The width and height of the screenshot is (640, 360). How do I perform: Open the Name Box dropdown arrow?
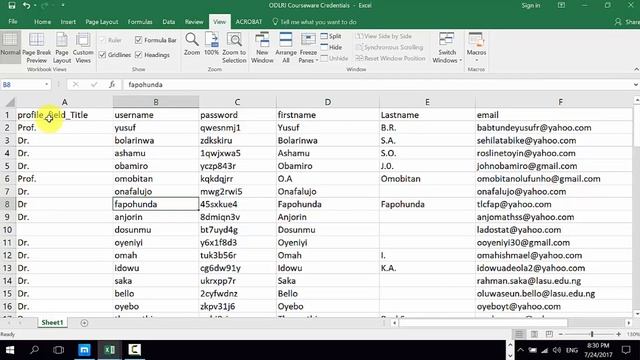[47, 84]
